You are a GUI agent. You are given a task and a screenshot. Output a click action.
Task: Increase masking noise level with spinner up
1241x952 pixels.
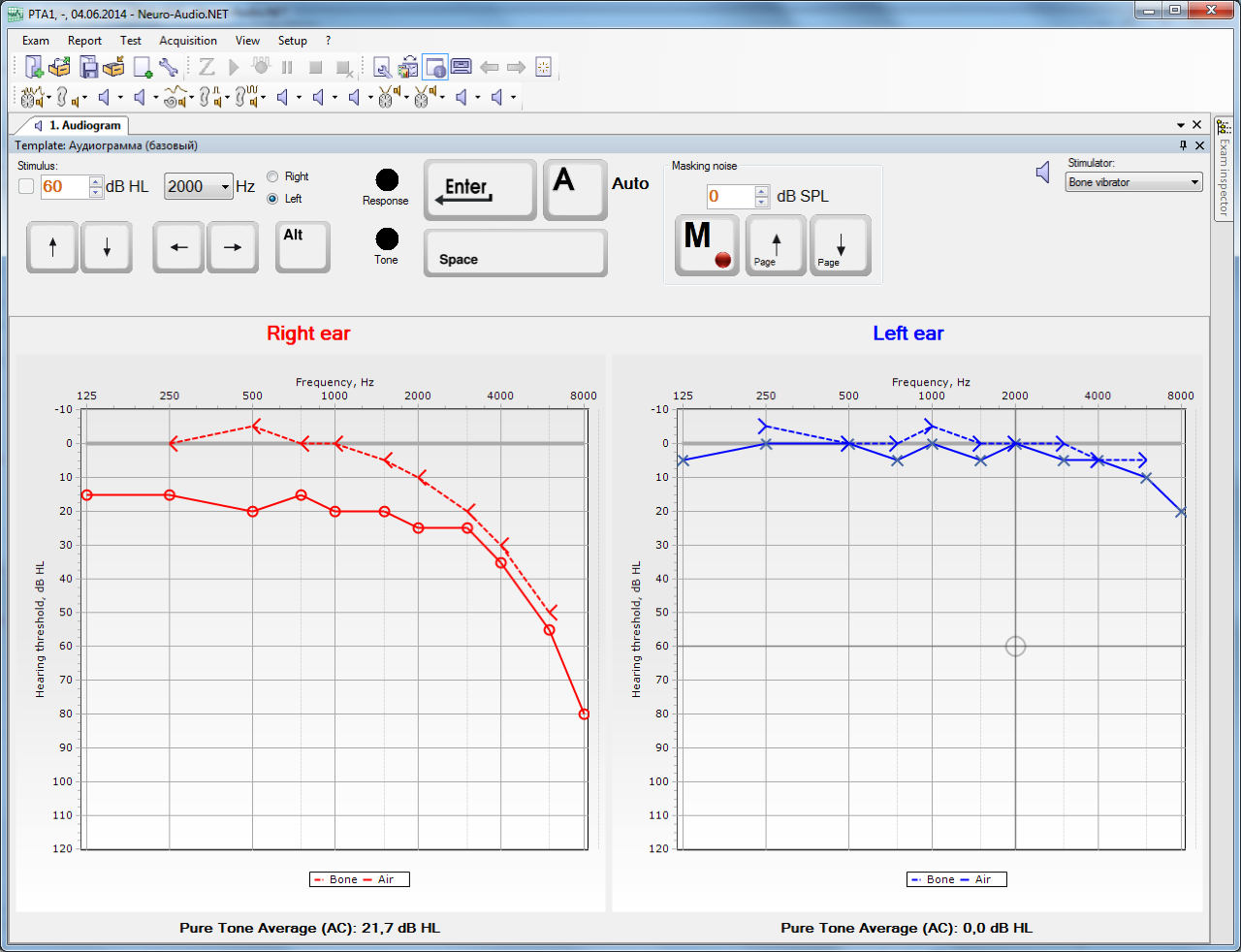(x=762, y=191)
